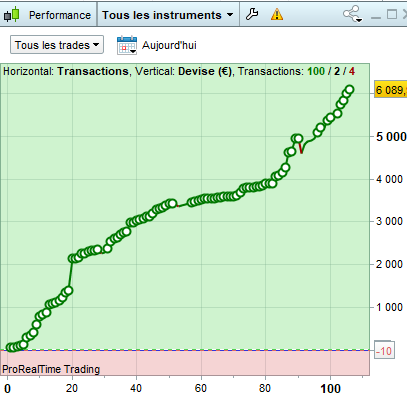Click the 5 000 vertical axis label
407x396 pixels.
click(391, 137)
